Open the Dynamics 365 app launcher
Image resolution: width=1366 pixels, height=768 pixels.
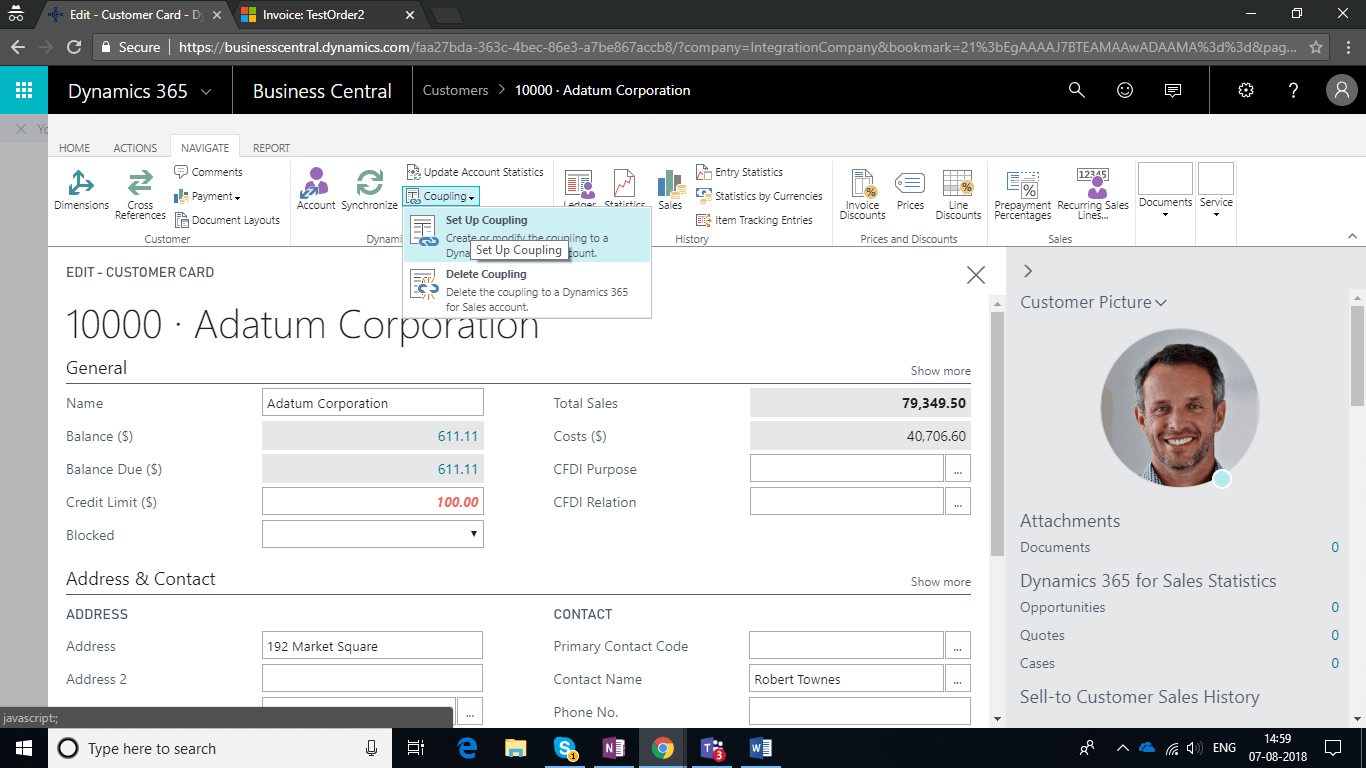coord(24,90)
